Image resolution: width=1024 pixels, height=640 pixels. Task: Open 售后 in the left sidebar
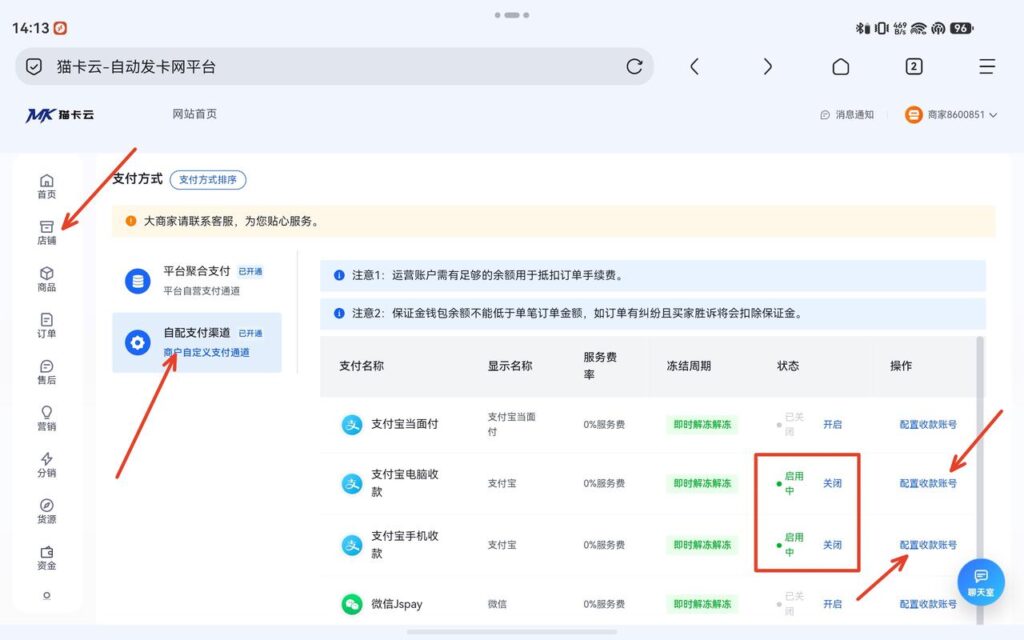coord(46,372)
